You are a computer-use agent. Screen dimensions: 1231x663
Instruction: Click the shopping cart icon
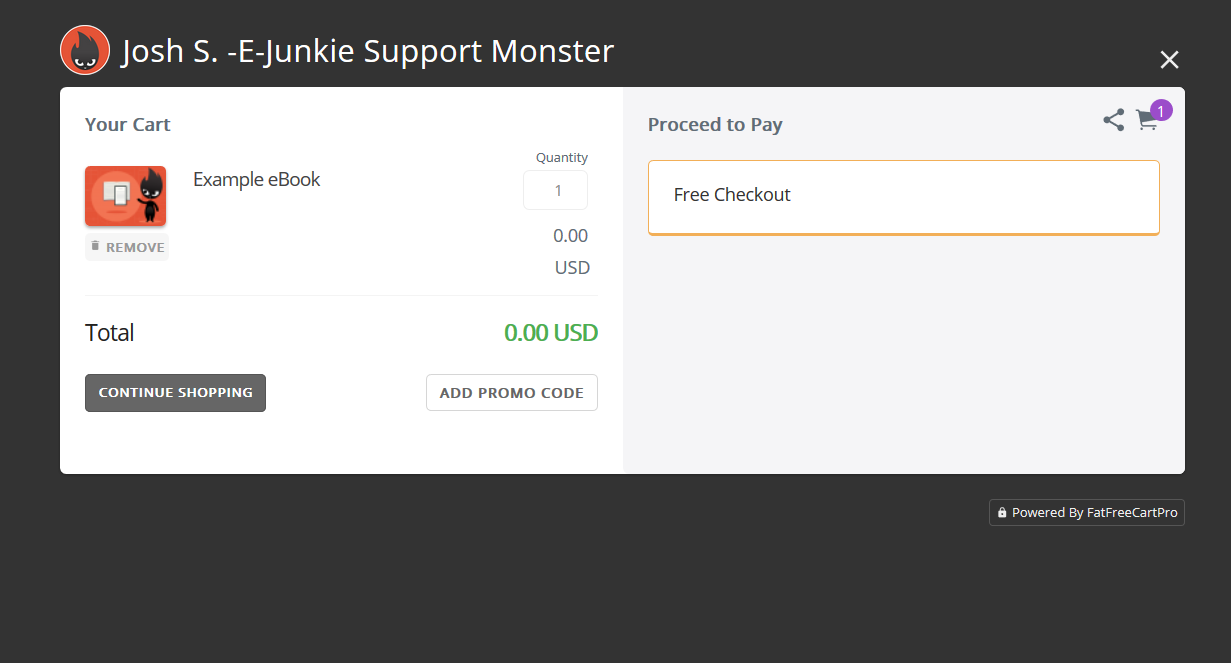click(1146, 121)
